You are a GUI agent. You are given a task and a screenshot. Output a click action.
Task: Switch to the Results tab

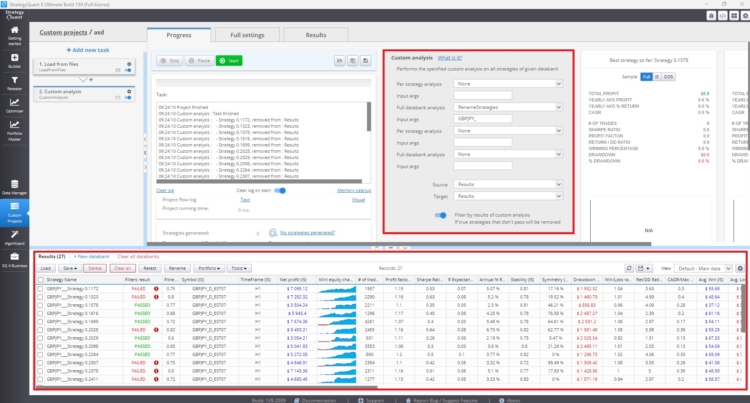coord(316,35)
